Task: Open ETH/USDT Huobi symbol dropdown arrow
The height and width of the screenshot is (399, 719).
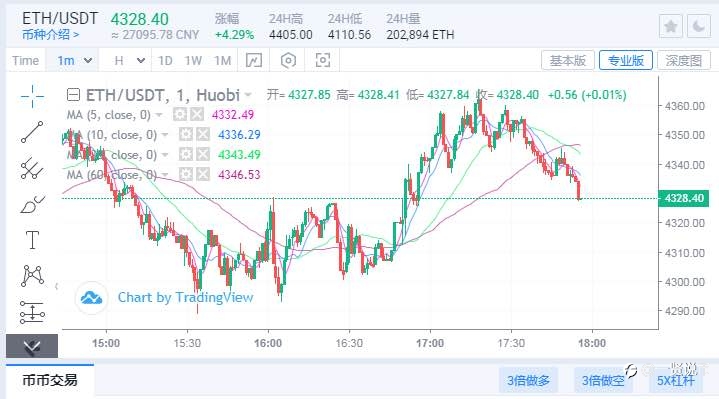Action: pos(248,95)
